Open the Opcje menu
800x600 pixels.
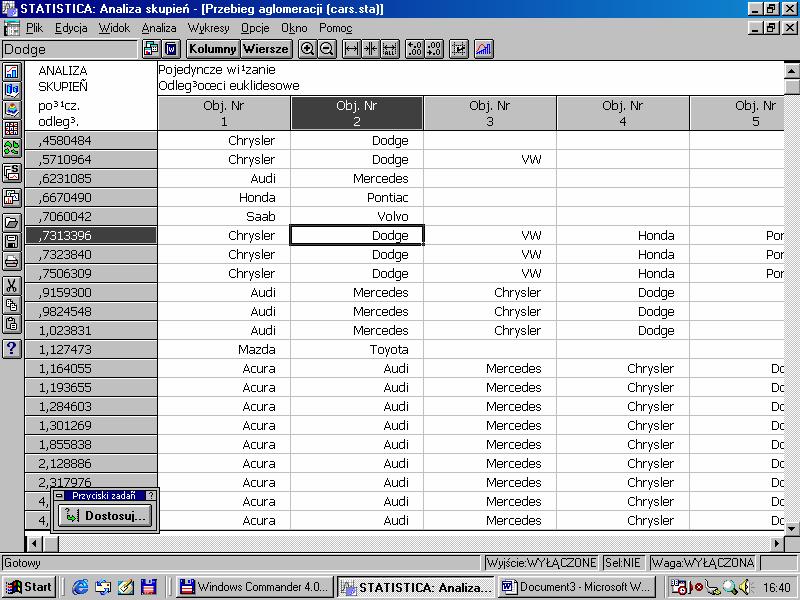coord(255,28)
